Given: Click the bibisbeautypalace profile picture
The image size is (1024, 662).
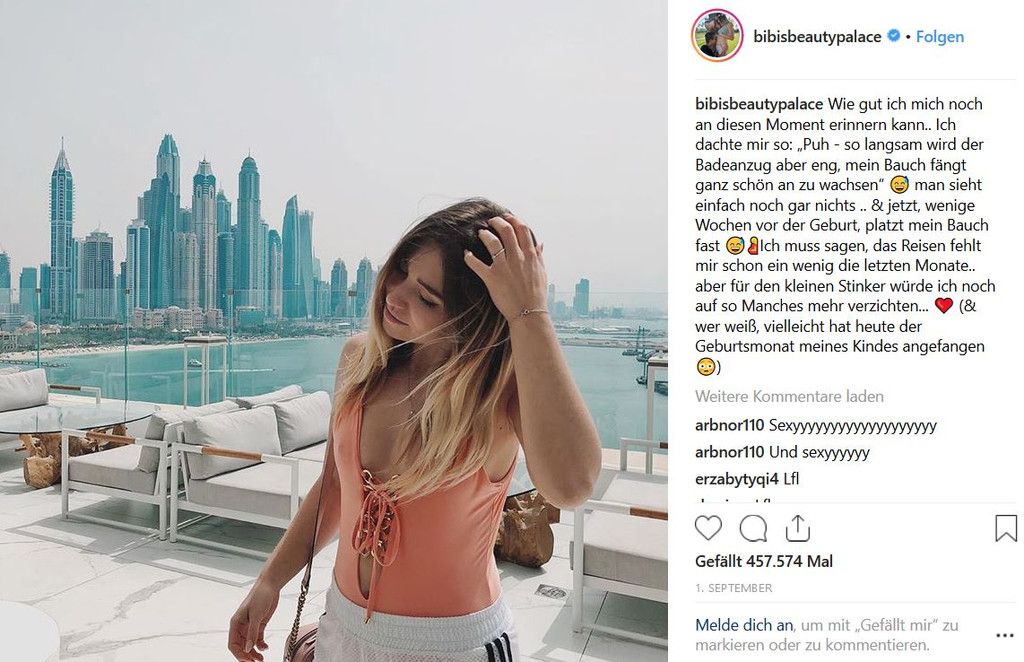Looking at the screenshot, I should coord(717,36).
